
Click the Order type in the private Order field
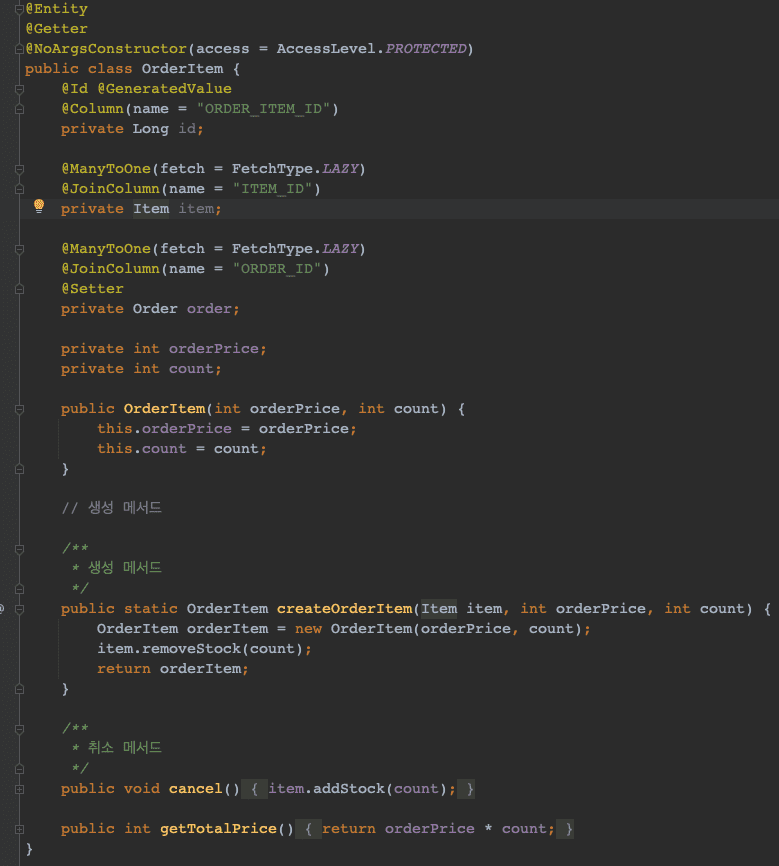click(155, 309)
